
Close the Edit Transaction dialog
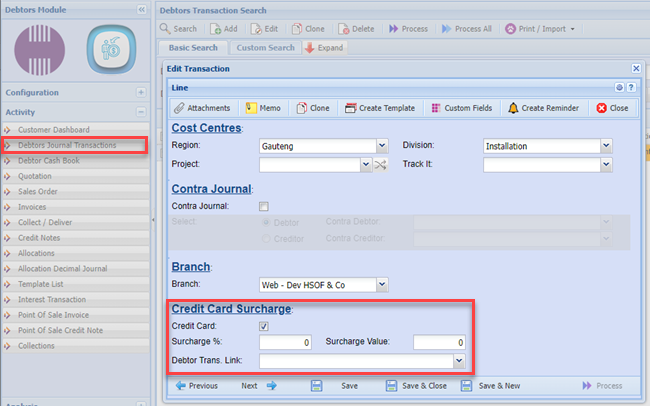point(636,68)
